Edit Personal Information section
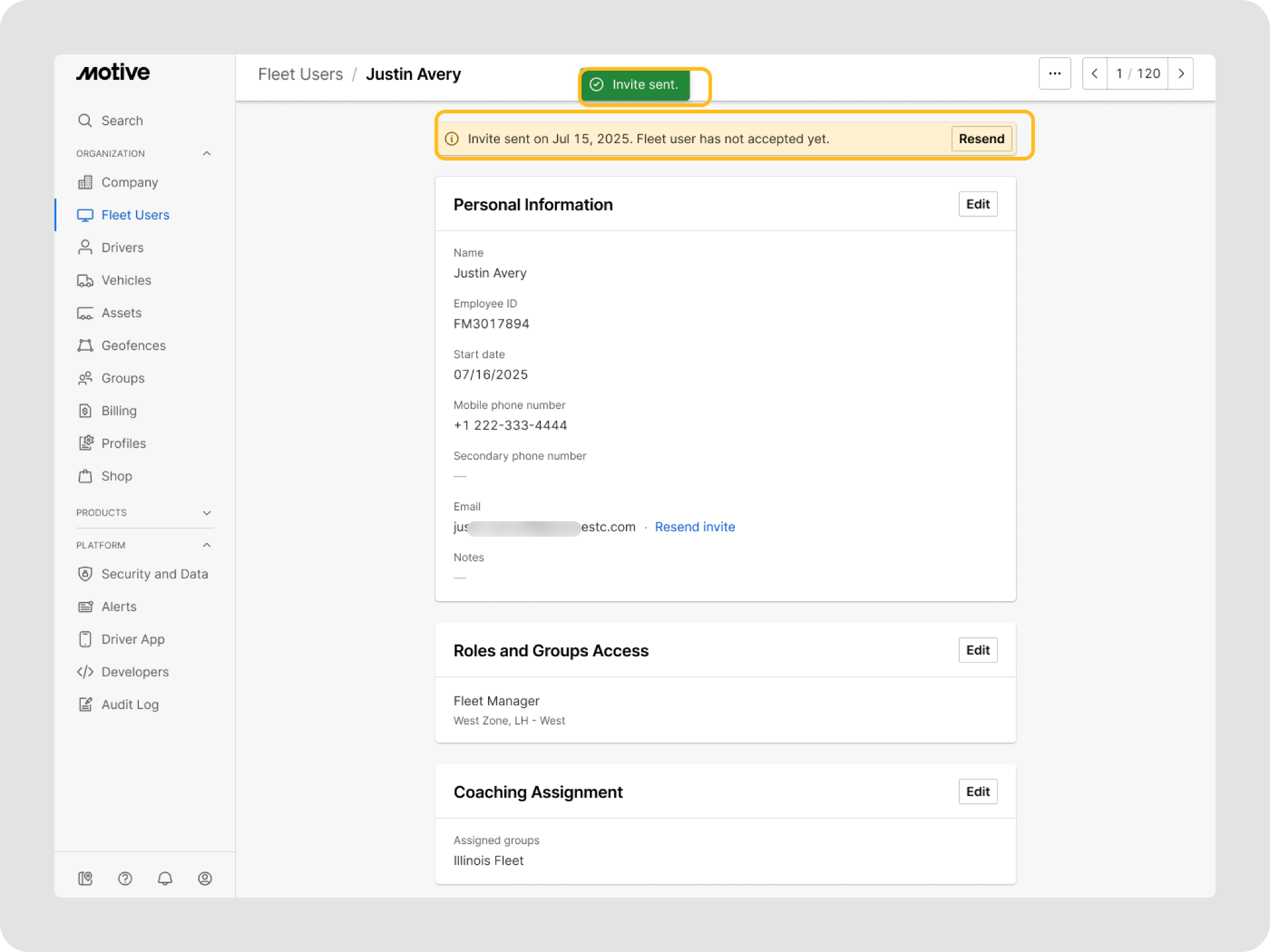 (x=977, y=204)
